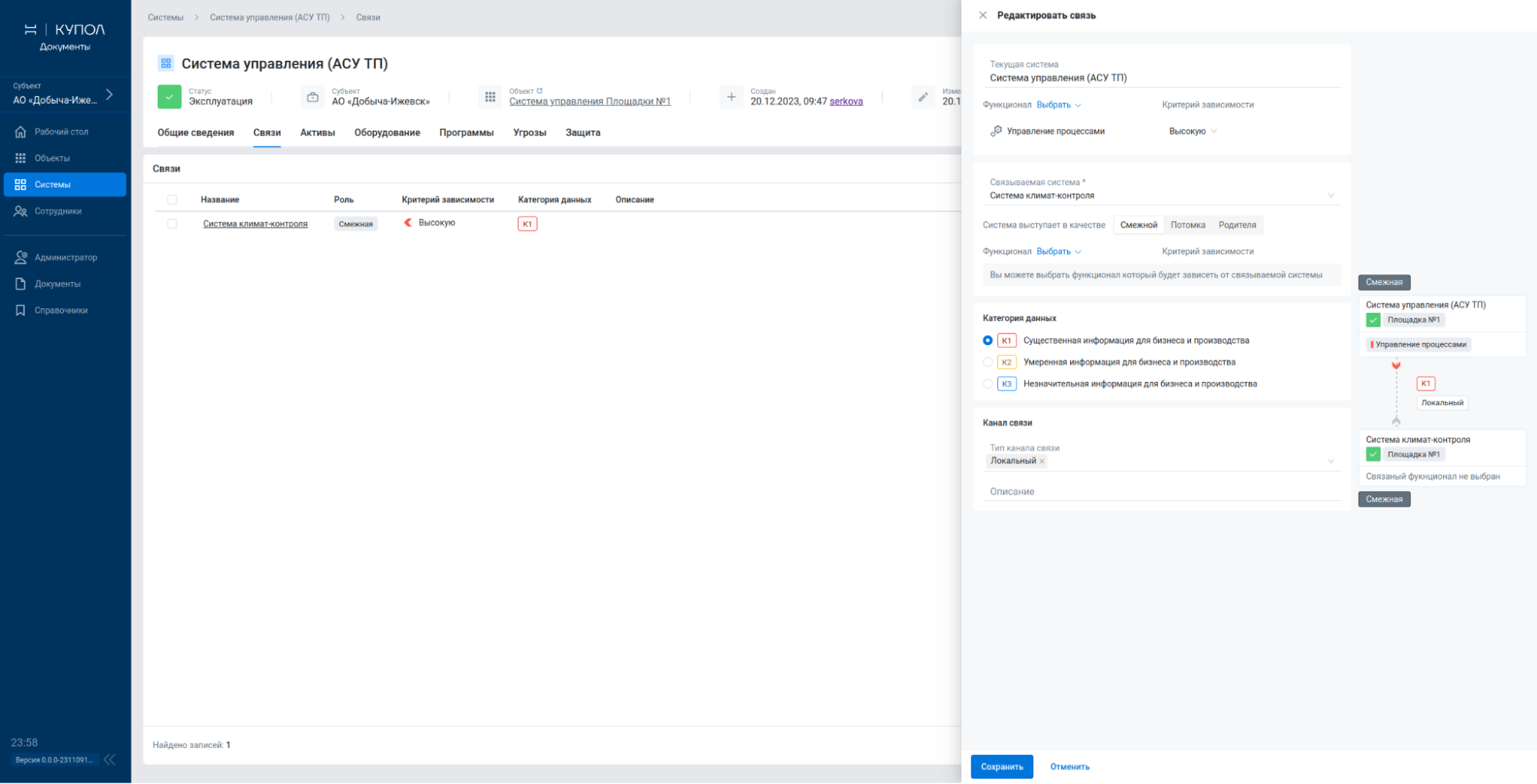Click Управление процессами tag in diagram
The image size is (1537, 784).
(x=1419, y=344)
